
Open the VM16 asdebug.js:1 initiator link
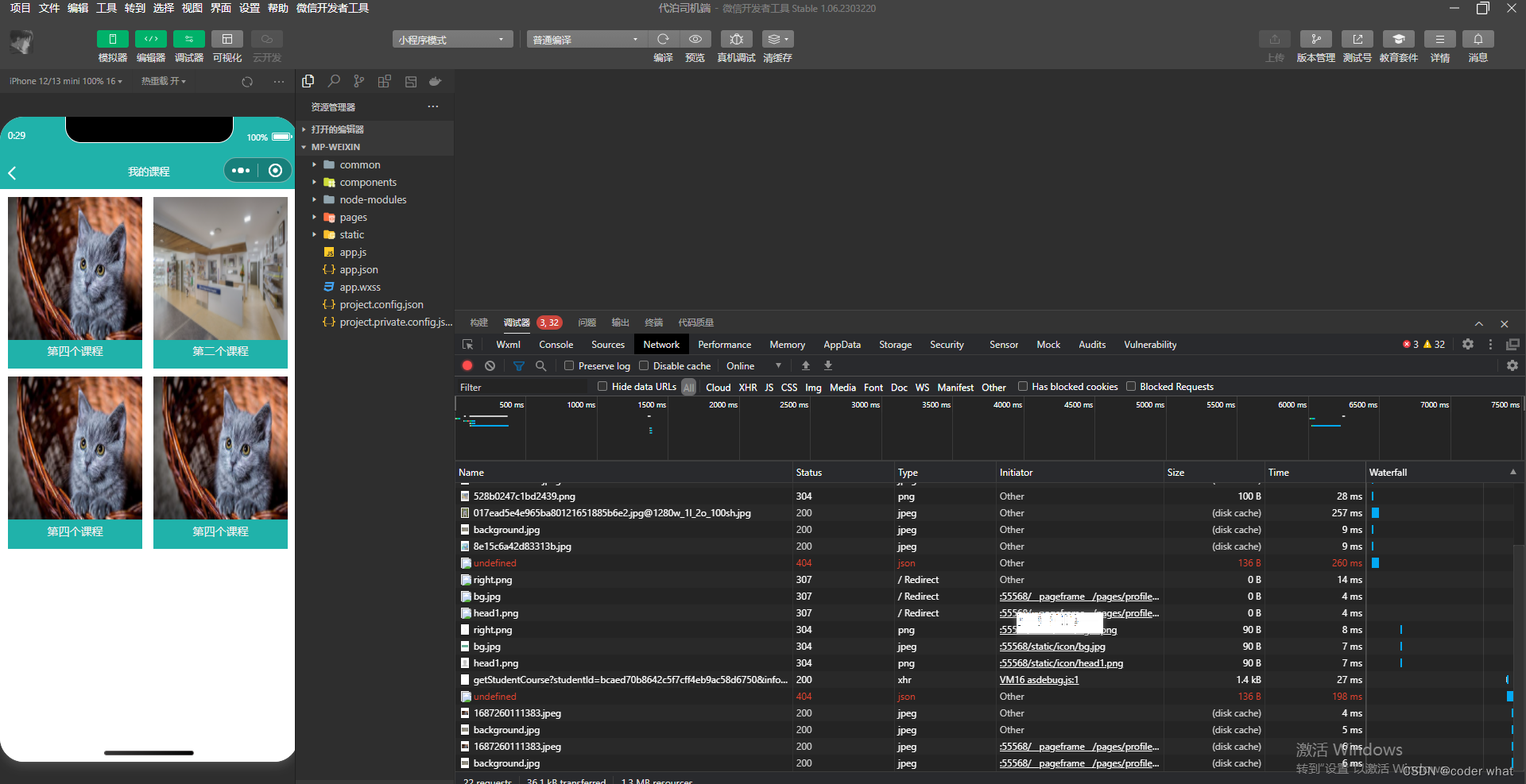[x=1039, y=680]
